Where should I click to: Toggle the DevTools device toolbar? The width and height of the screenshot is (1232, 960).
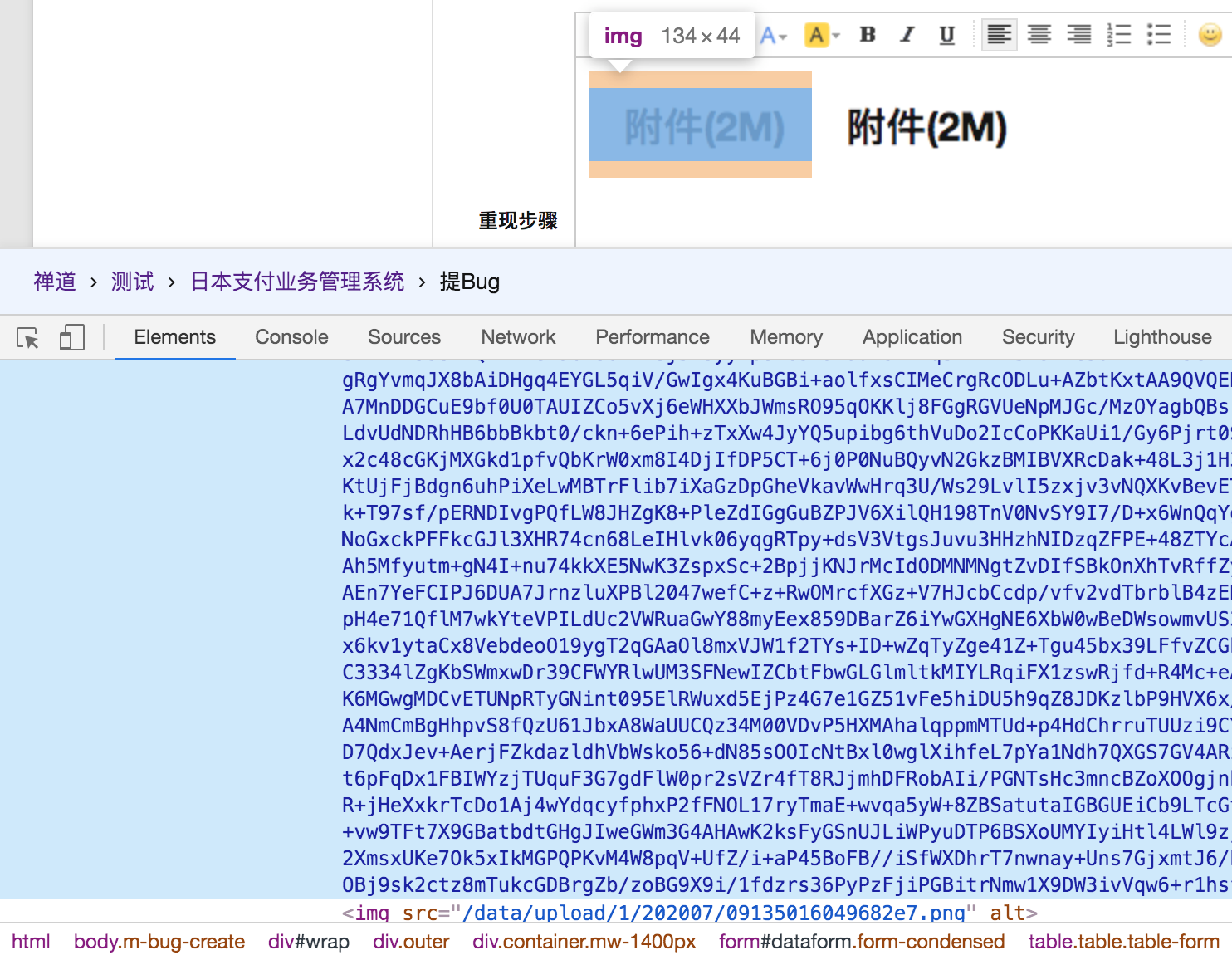point(72,337)
